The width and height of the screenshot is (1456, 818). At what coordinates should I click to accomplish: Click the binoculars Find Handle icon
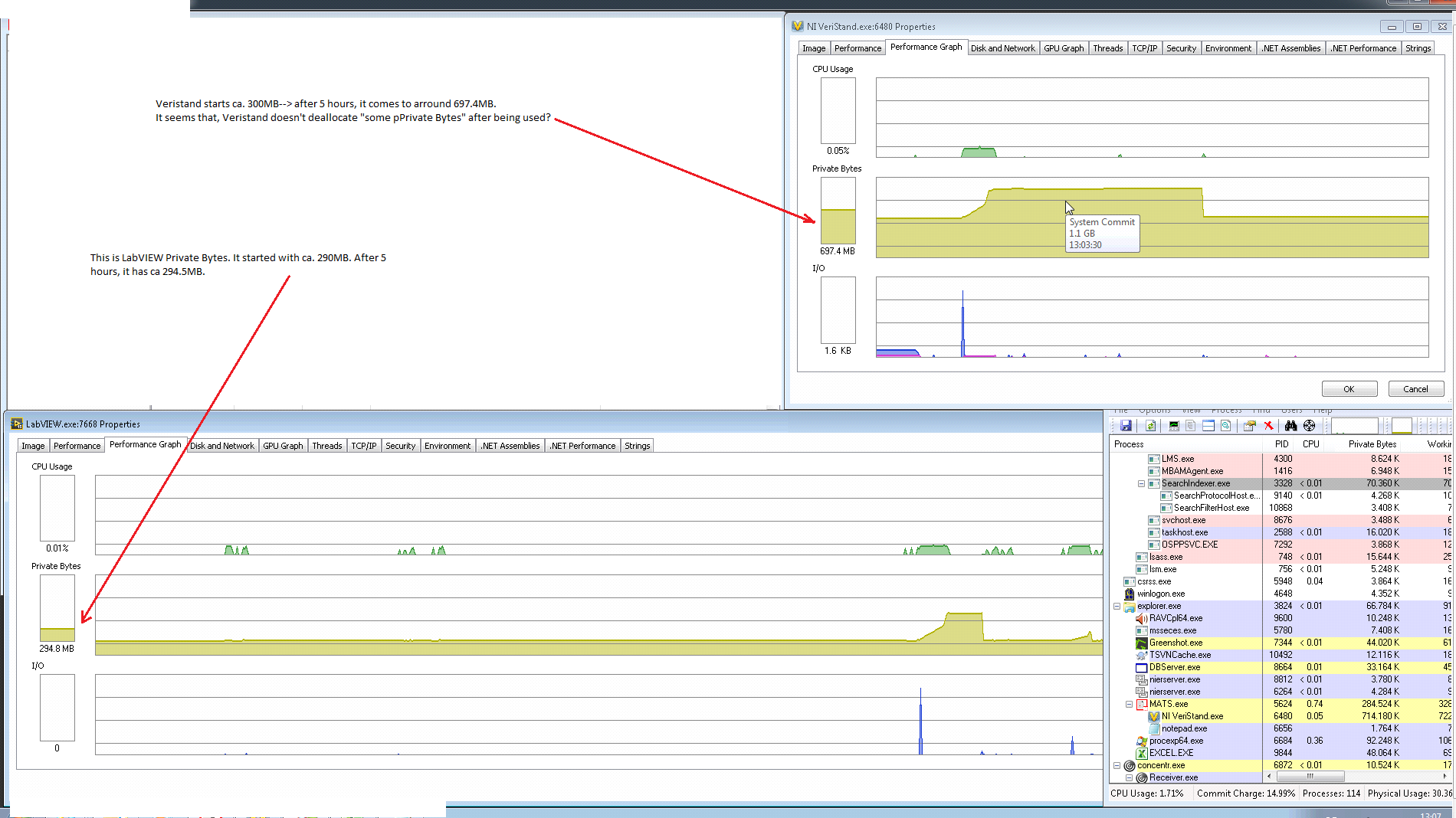pyautogui.click(x=1291, y=426)
